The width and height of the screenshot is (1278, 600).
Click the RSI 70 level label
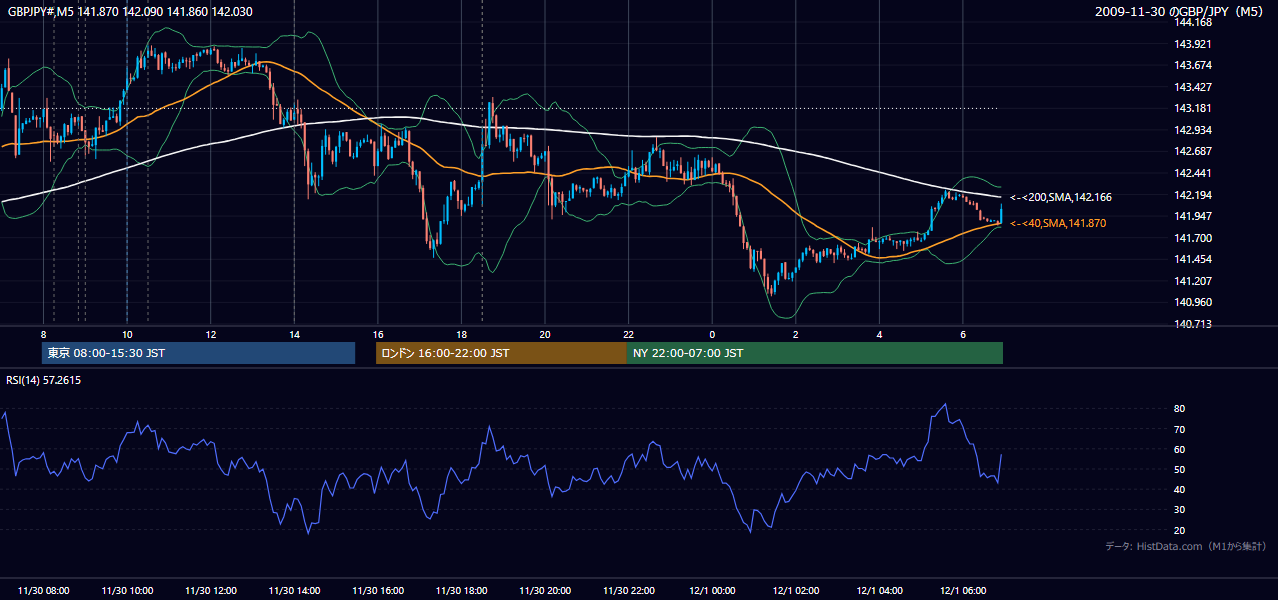click(x=1180, y=429)
